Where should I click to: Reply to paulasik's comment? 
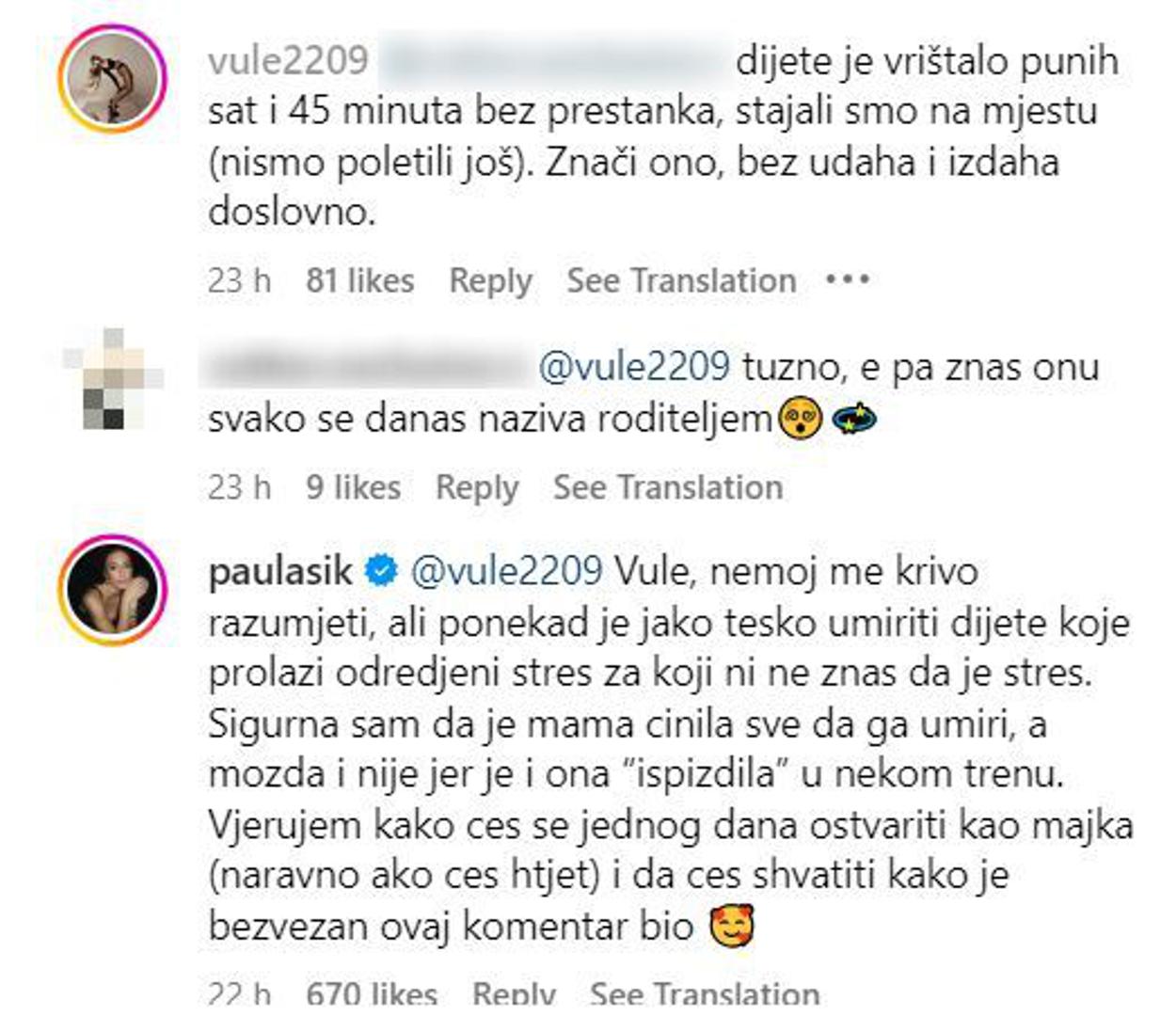pyautogui.click(x=514, y=994)
